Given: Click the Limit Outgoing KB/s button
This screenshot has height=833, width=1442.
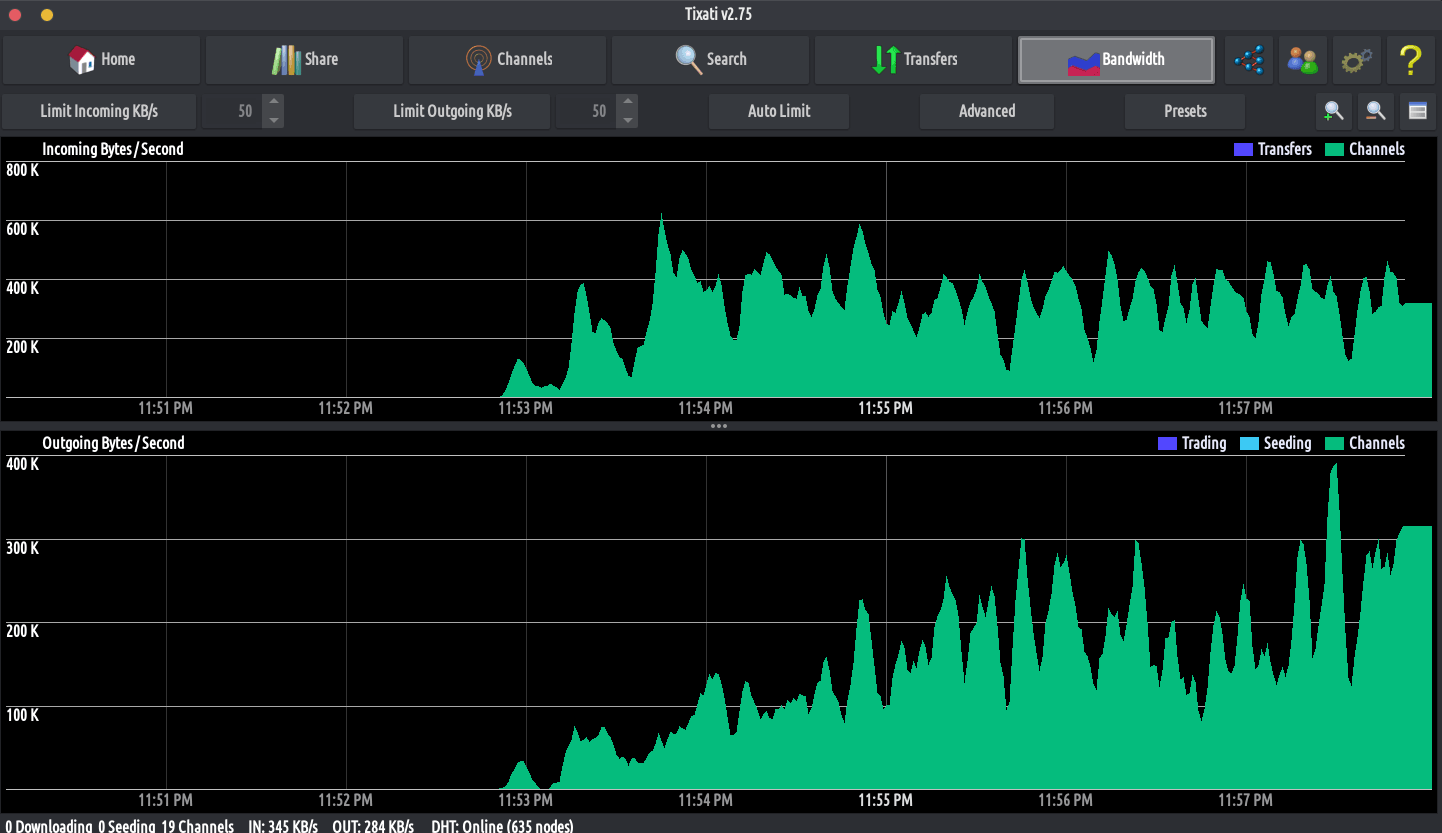Looking at the screenshot, I should [x=452, y=111].
